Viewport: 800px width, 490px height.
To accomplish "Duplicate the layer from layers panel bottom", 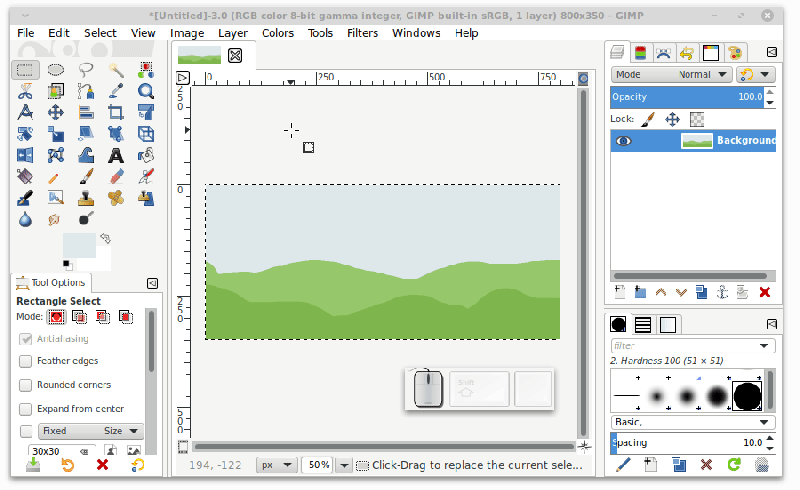I will point(702,292).
